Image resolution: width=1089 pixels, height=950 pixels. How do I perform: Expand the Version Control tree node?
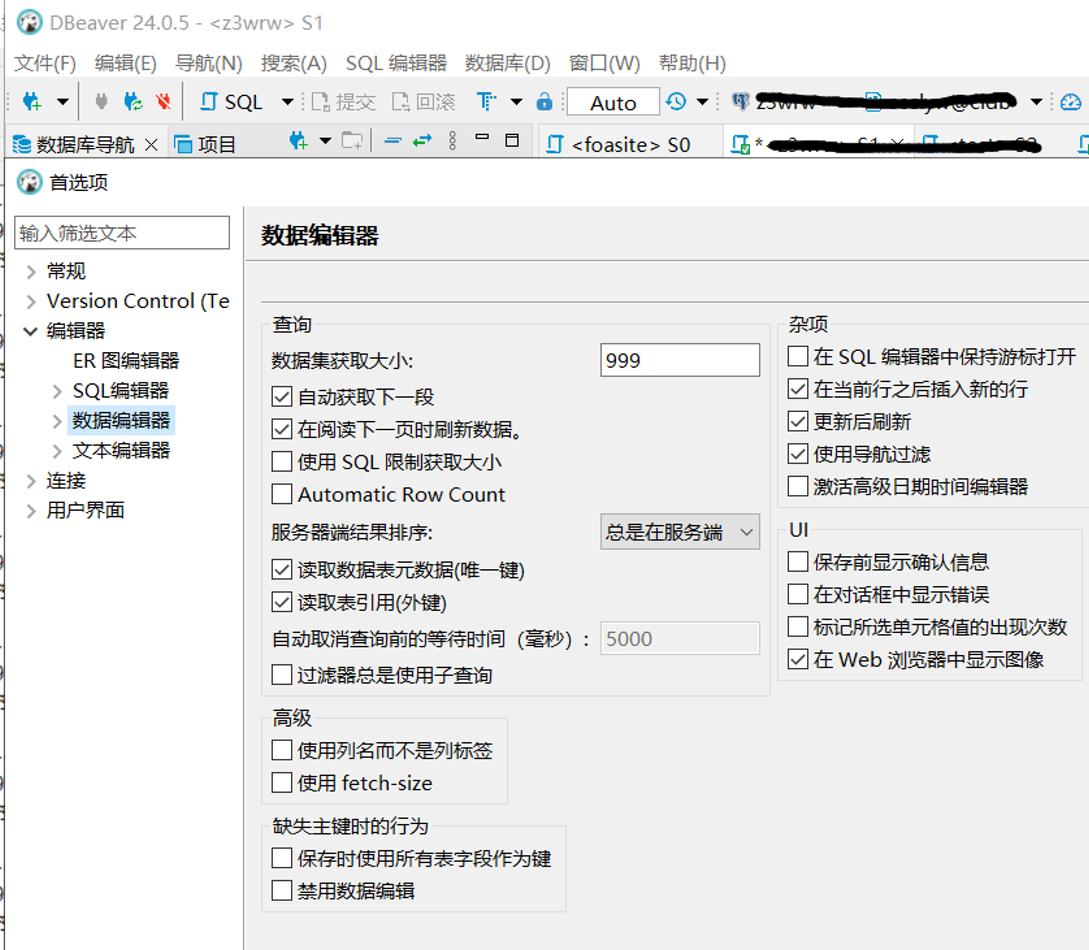31,301
